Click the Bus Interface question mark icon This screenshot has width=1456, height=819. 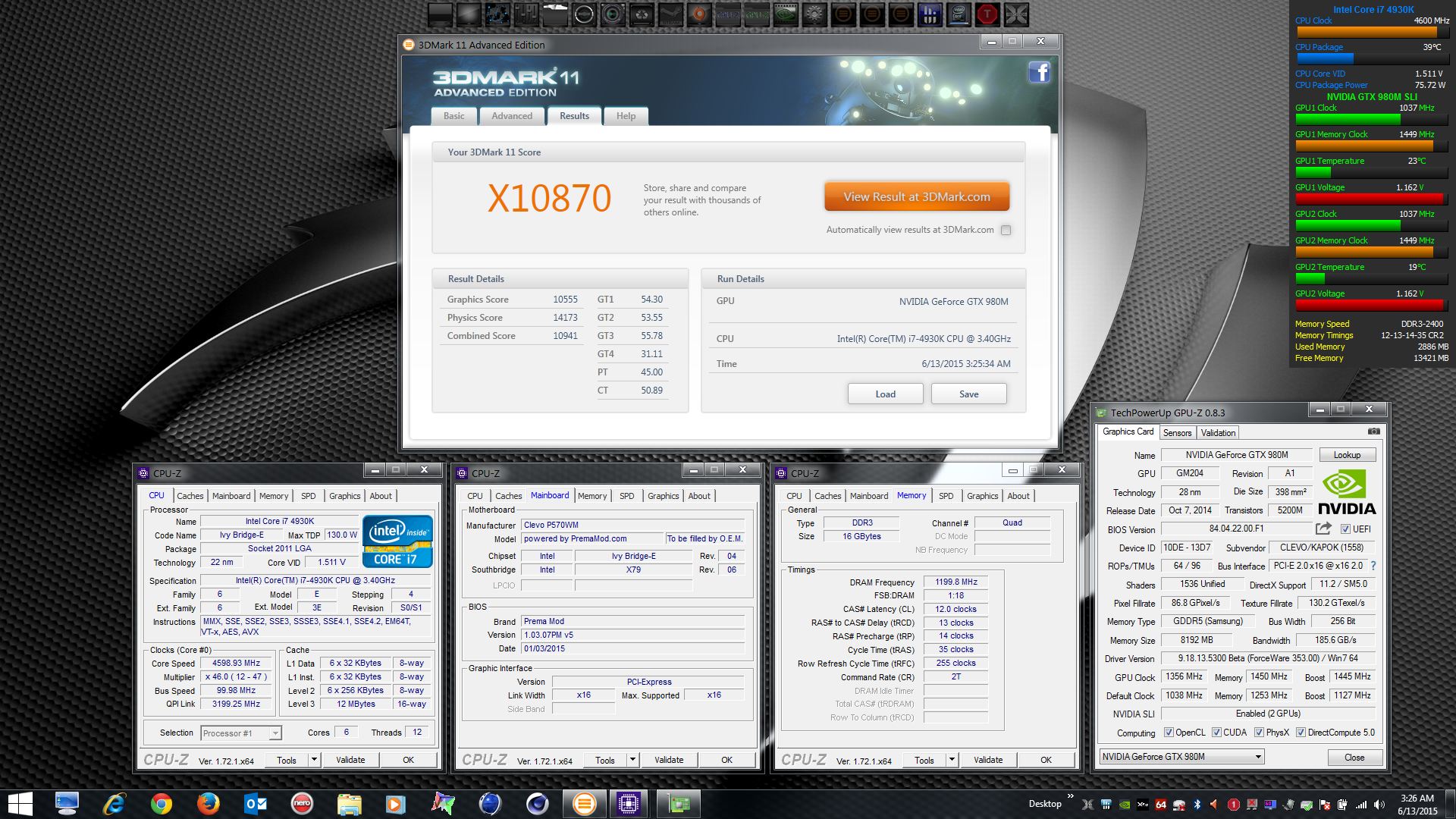[1373, 566]
